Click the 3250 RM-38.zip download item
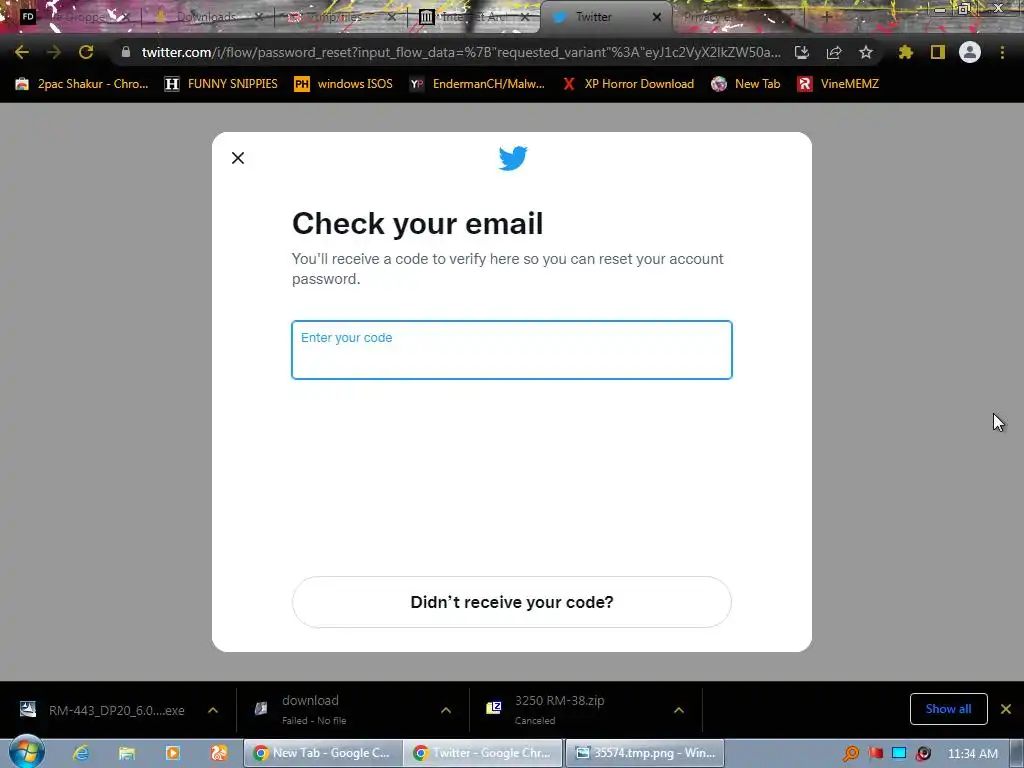 click(568, 710)
